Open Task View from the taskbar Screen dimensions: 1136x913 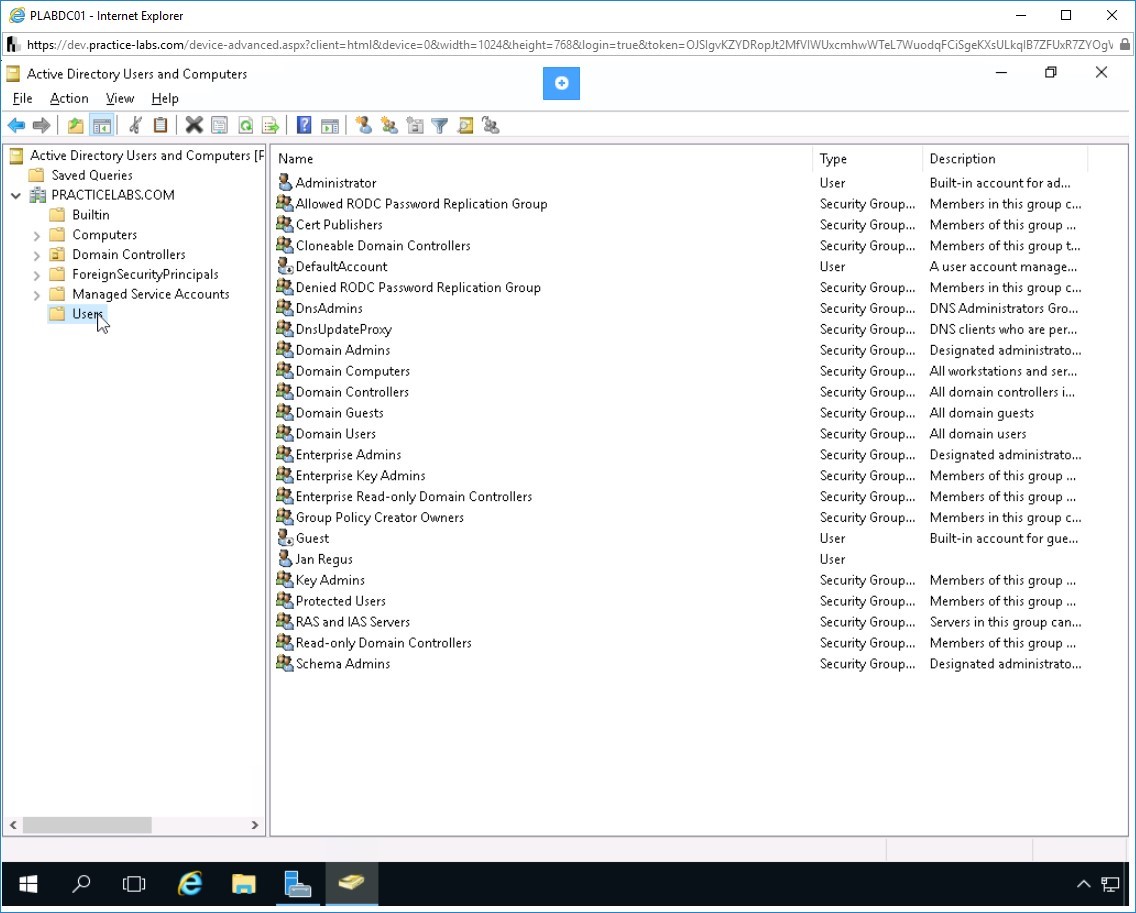click(134, 884)
